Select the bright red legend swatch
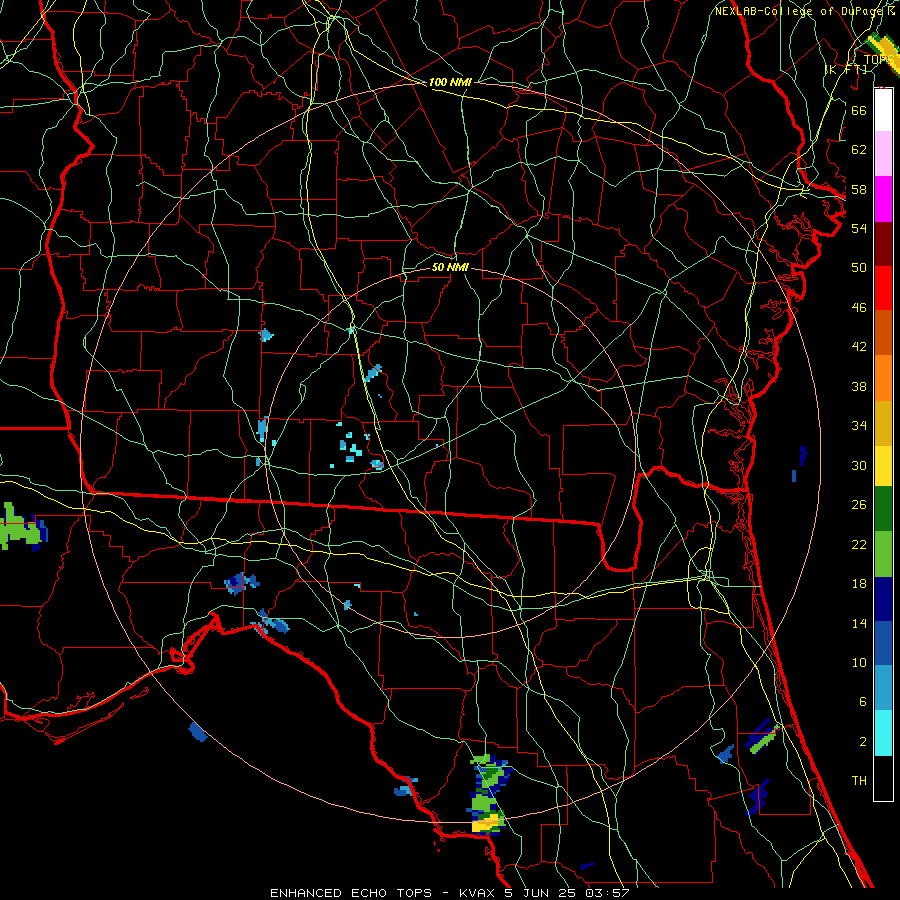 883,288
